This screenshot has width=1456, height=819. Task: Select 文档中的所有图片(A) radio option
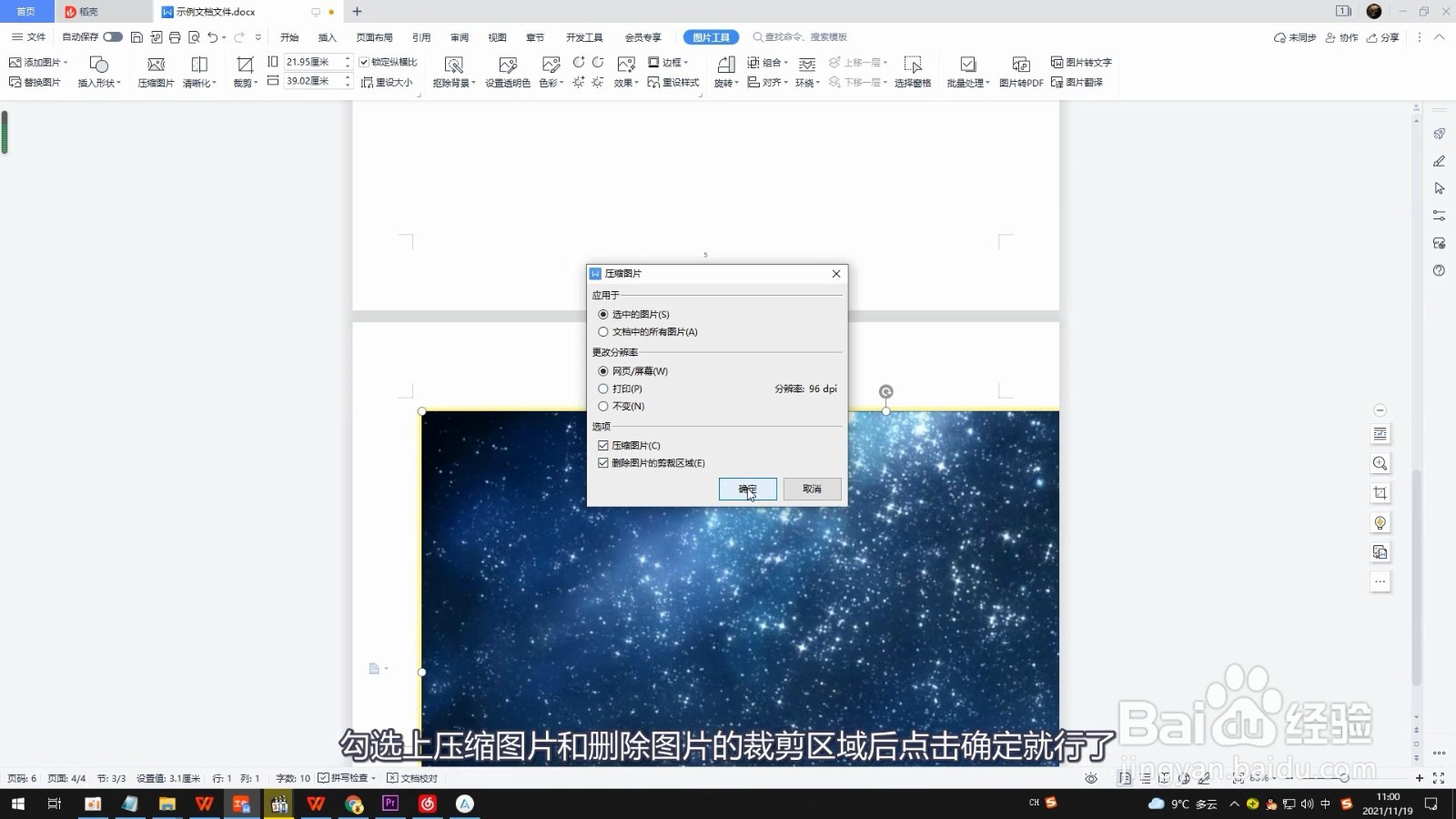647,332
